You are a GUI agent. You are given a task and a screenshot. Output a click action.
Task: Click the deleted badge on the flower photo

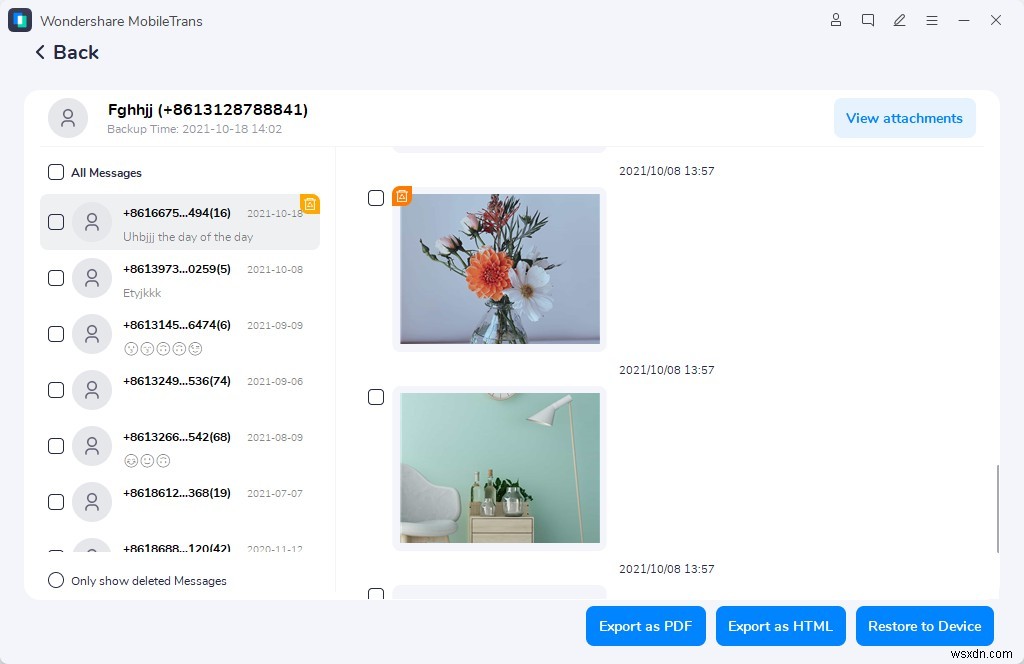[401, 196]
